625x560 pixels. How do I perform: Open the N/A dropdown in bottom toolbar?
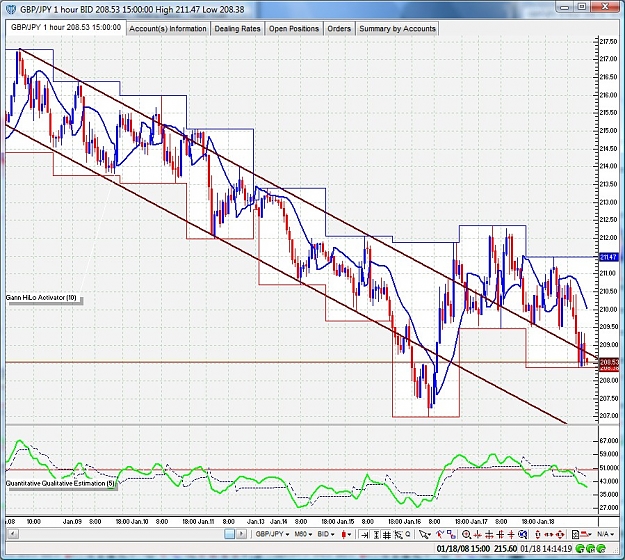point(606,534)
